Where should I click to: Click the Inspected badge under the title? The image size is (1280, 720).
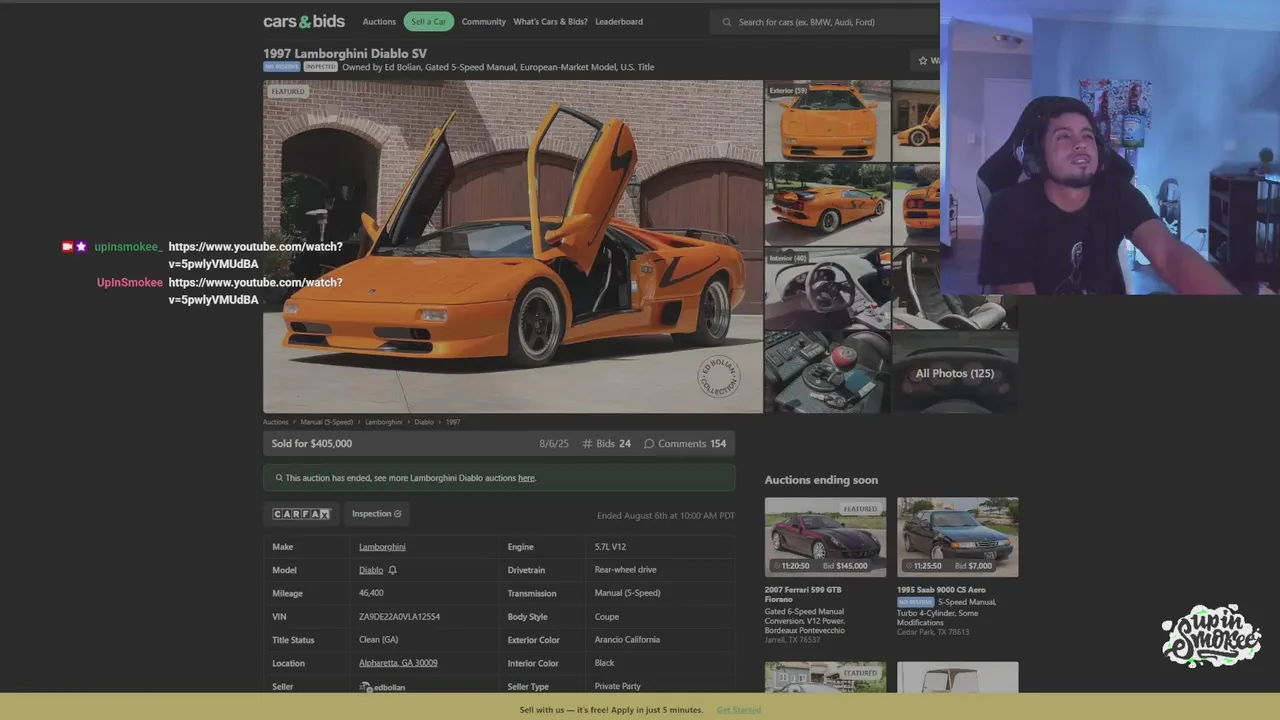(x=320, y=67)
